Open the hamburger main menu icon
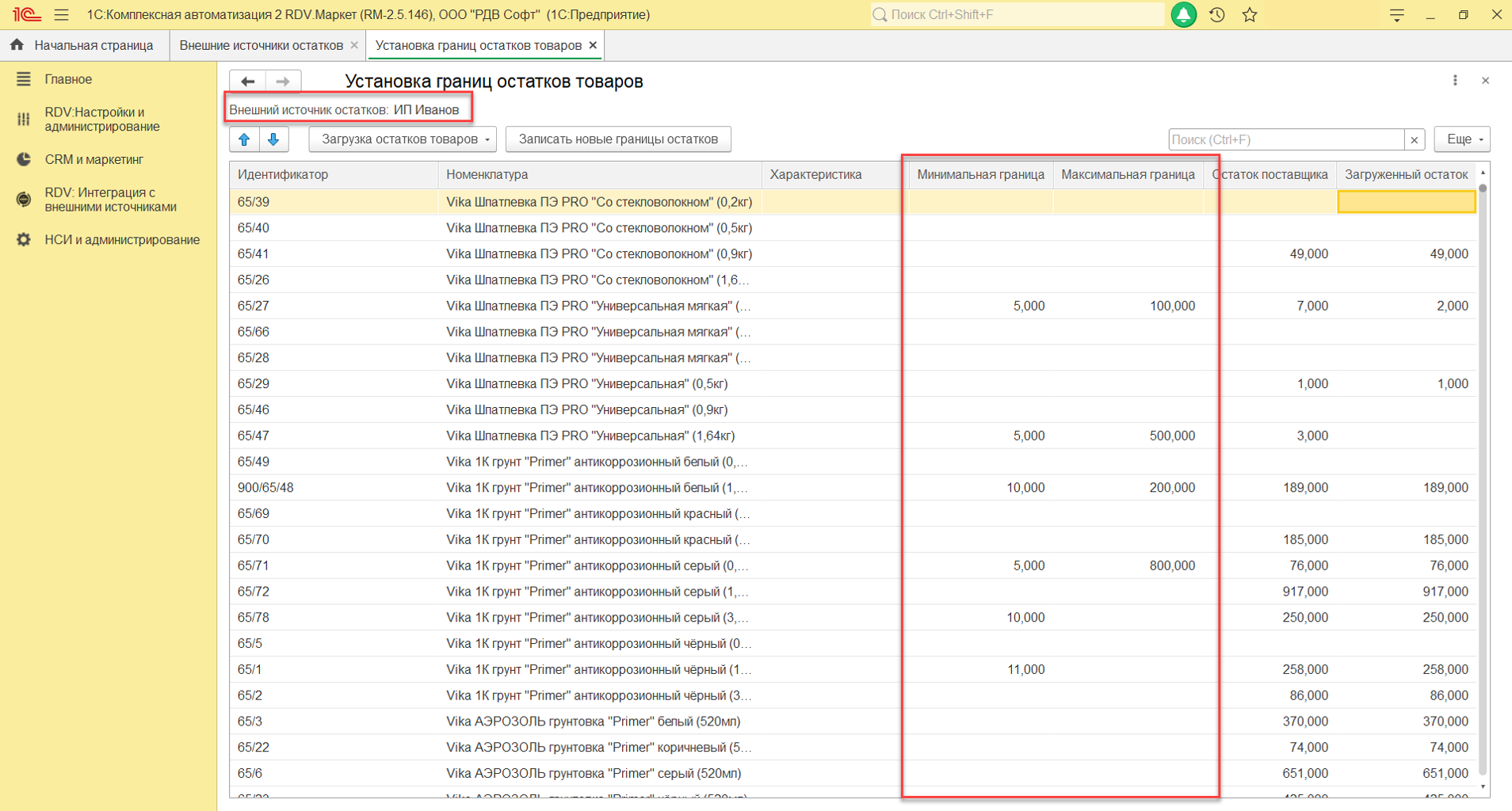 point(61,15)
